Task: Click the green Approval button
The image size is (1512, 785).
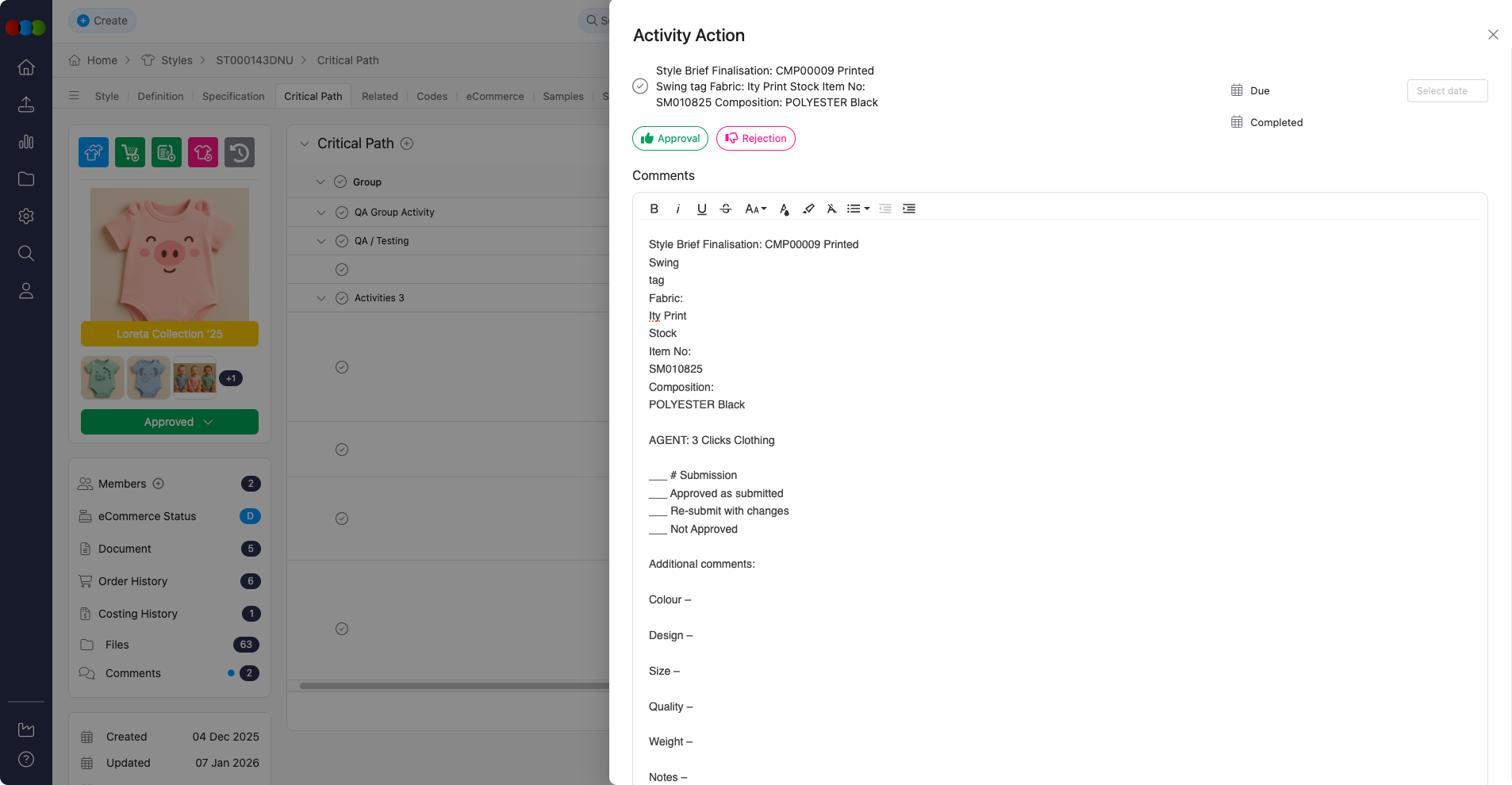Action: pos(670,138)
